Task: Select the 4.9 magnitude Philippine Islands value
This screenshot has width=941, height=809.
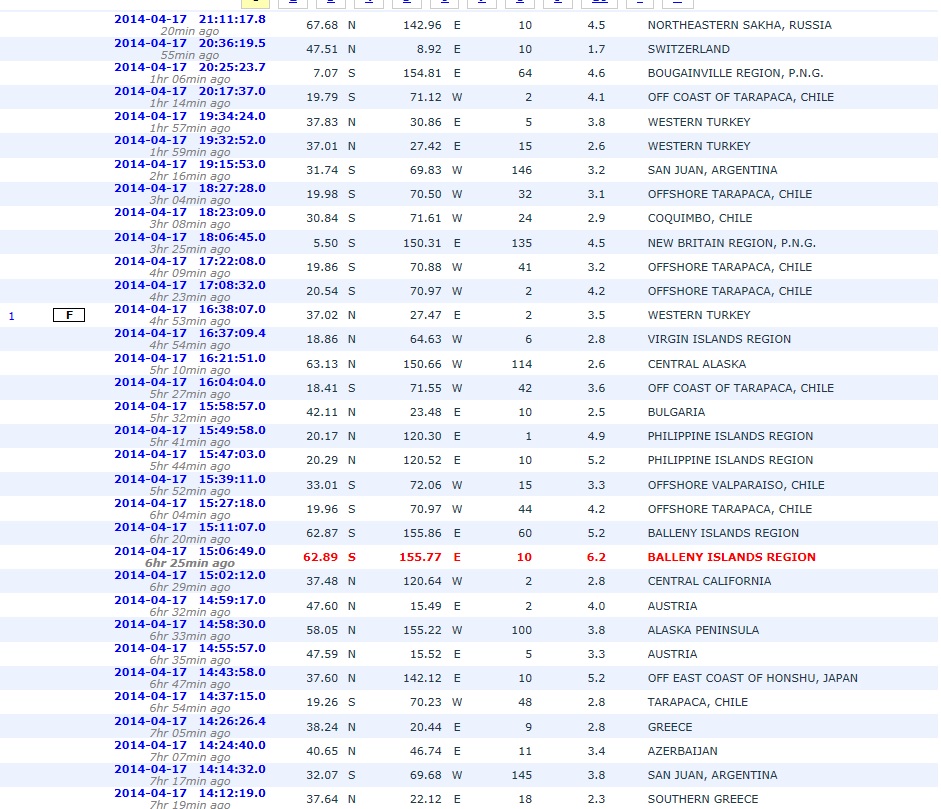Action: point(597,437)
